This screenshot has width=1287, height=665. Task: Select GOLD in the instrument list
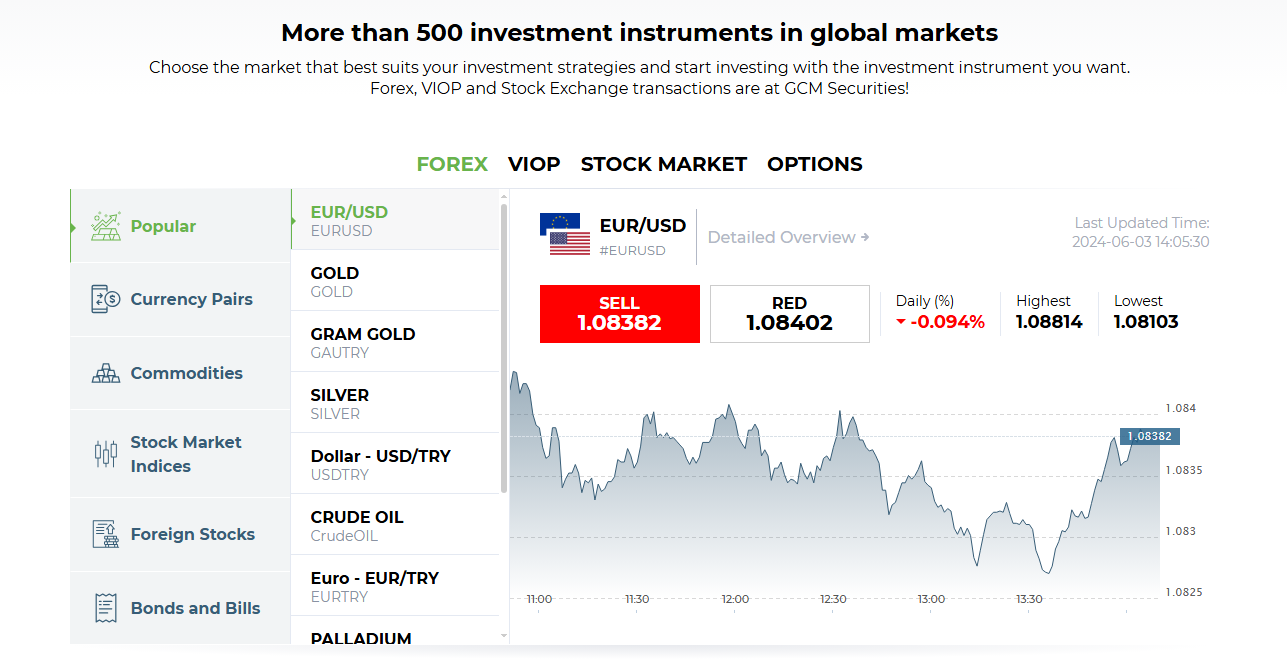(395, 281)
